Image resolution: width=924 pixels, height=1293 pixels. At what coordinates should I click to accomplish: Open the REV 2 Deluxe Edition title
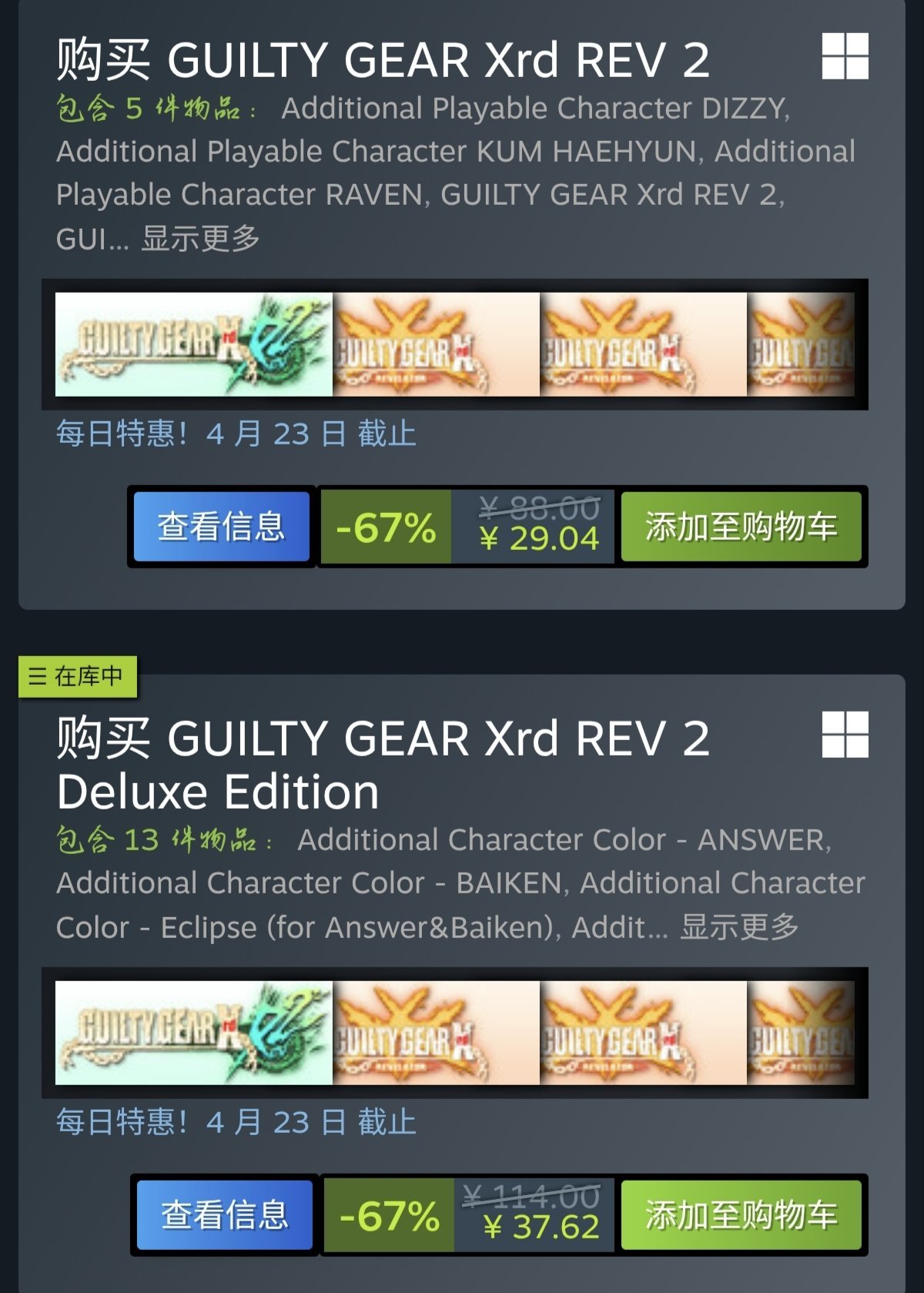click(x=383, y=765)
